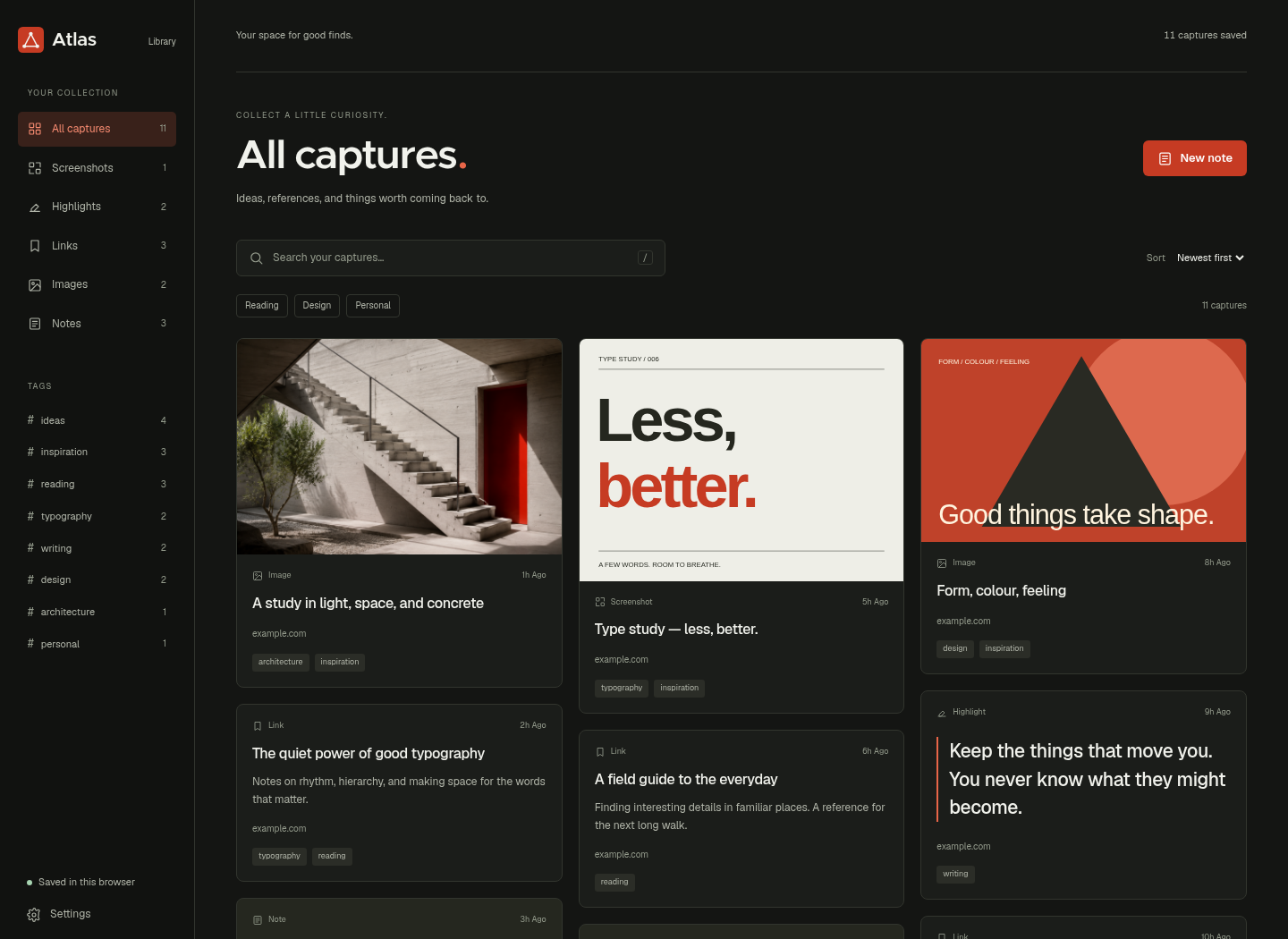Image resolution: width=1288 pixels, height=939 pixels.
Task: Open 'A field guide to the everyday' title
Action: (x=686, y=780)
